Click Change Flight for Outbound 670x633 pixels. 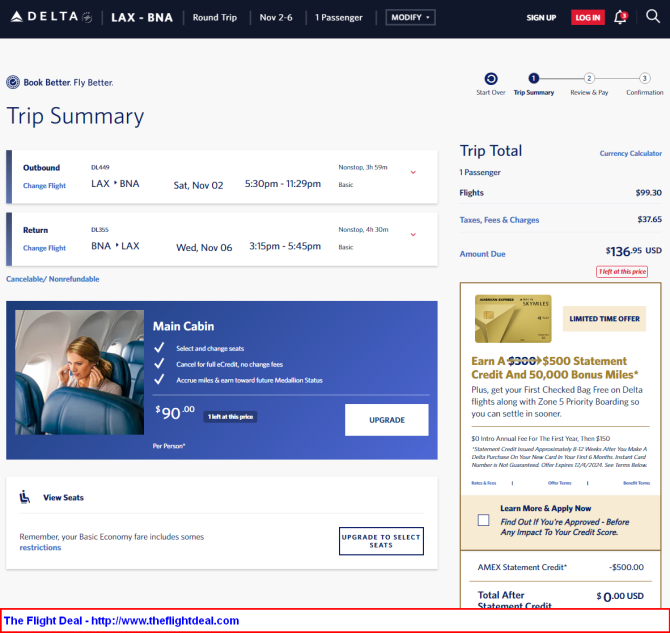click(x=44, y=185)
